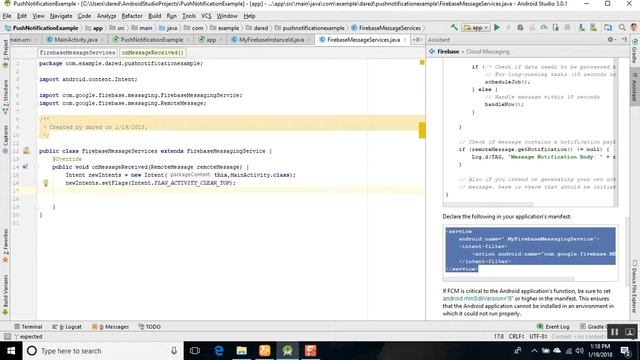640x360 pixels.
Task: Click the java folder breadcrumb
Action: tap(168, 28)
